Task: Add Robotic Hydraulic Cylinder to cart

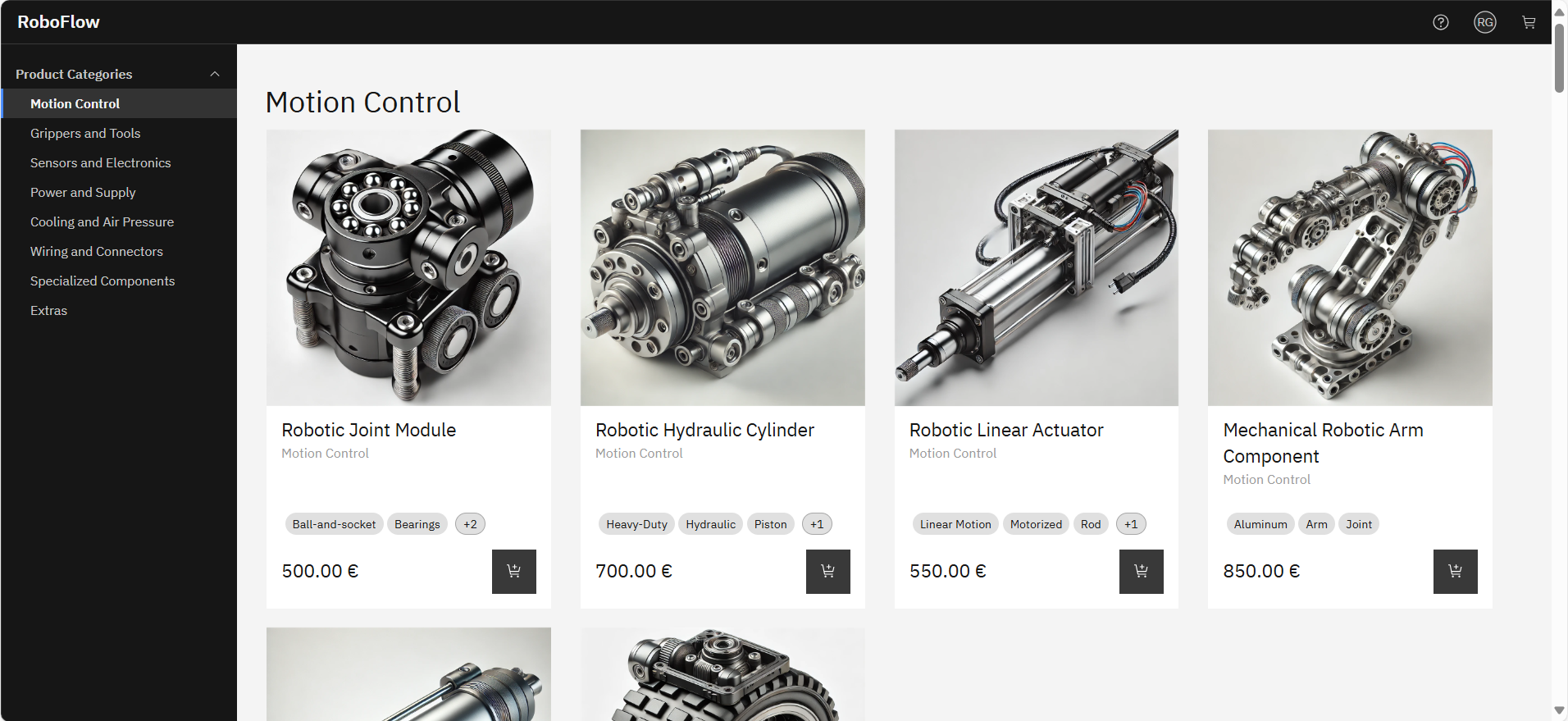Action: (828, 572)
